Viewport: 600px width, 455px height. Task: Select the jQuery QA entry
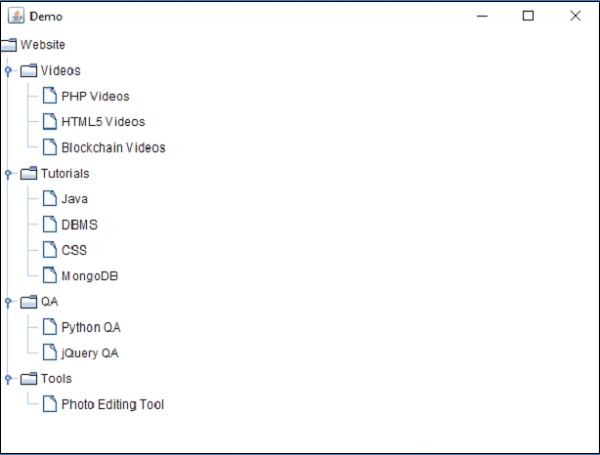[90, 353]
